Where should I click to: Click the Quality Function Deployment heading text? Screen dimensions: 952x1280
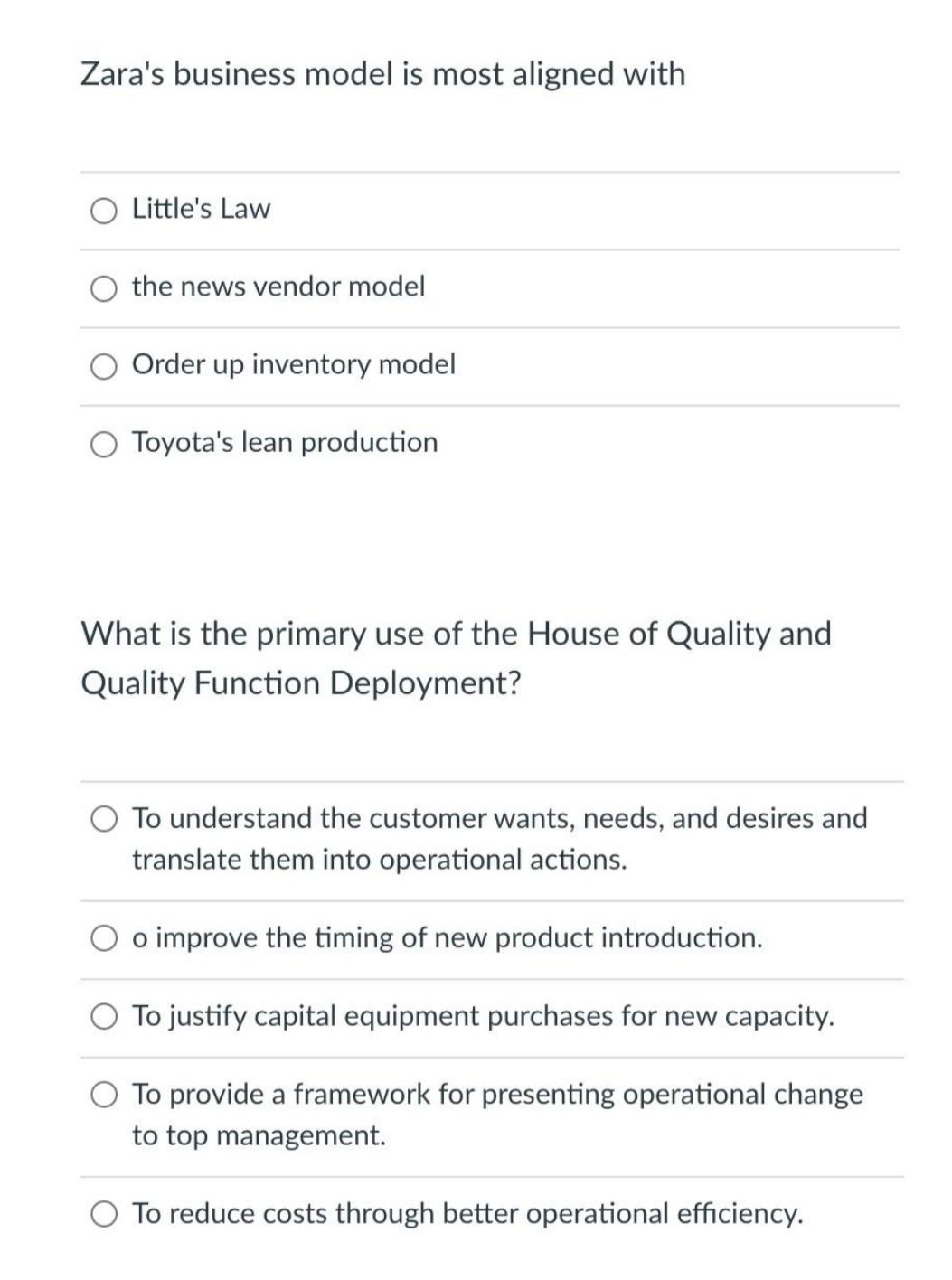point(303,683)
